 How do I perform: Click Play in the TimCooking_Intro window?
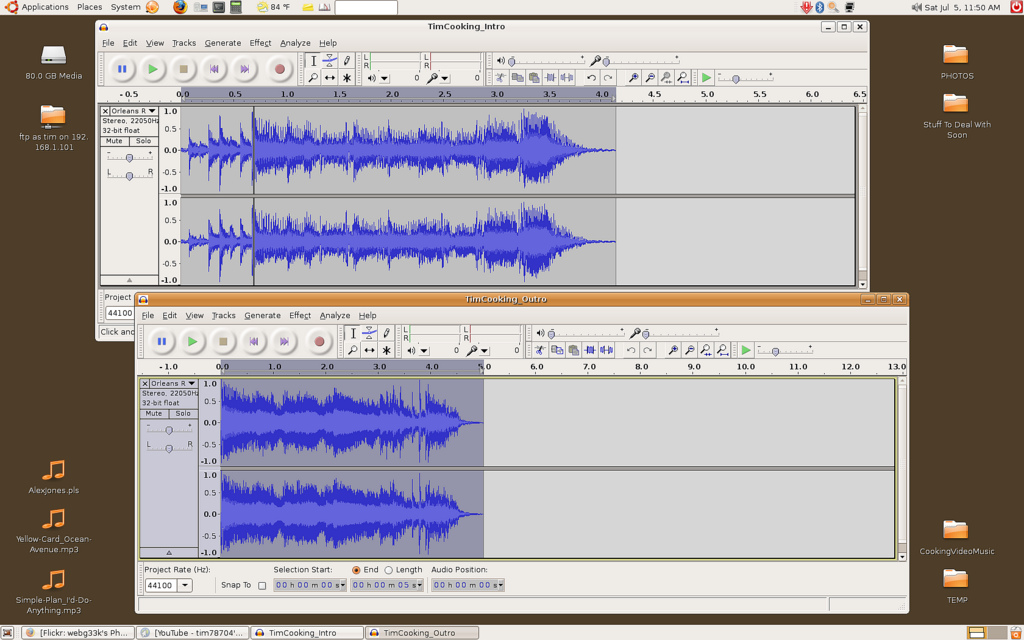152,69
